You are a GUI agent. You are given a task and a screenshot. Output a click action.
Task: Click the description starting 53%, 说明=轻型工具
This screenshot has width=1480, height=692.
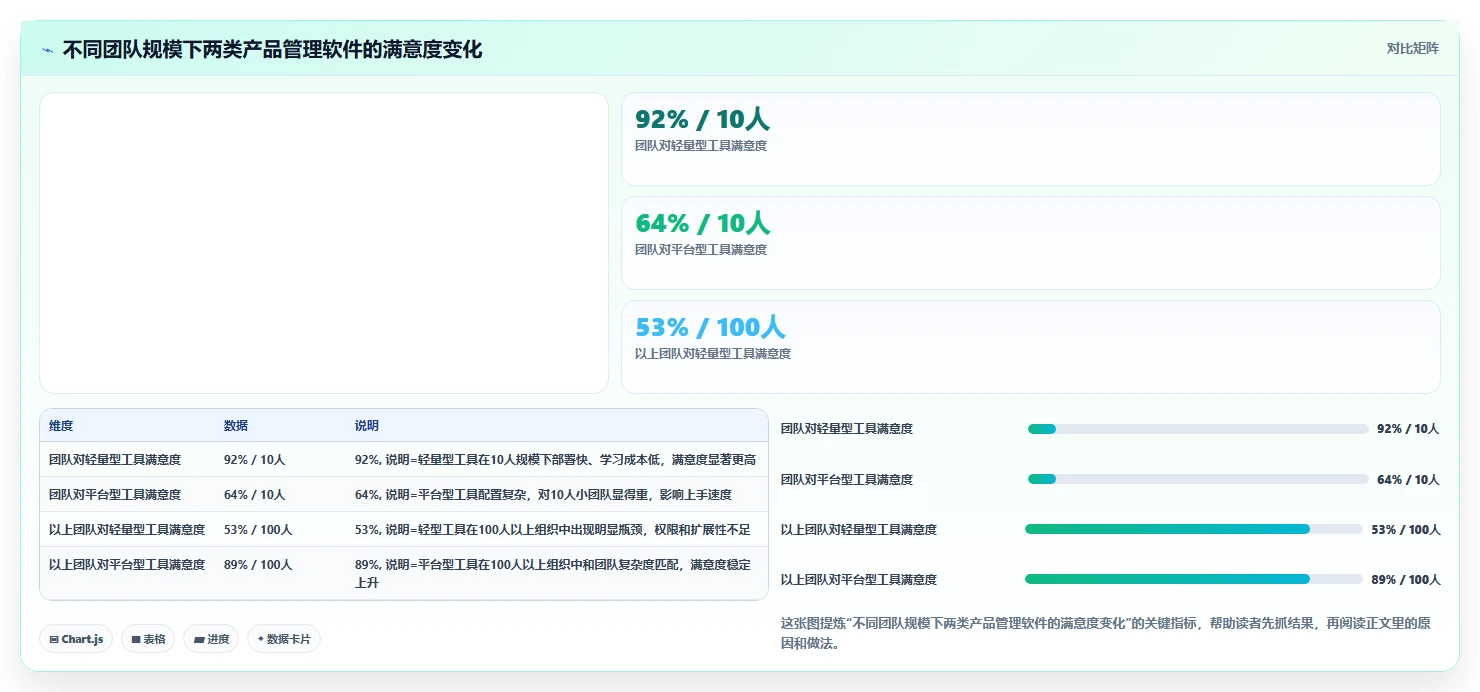[553, 530]
